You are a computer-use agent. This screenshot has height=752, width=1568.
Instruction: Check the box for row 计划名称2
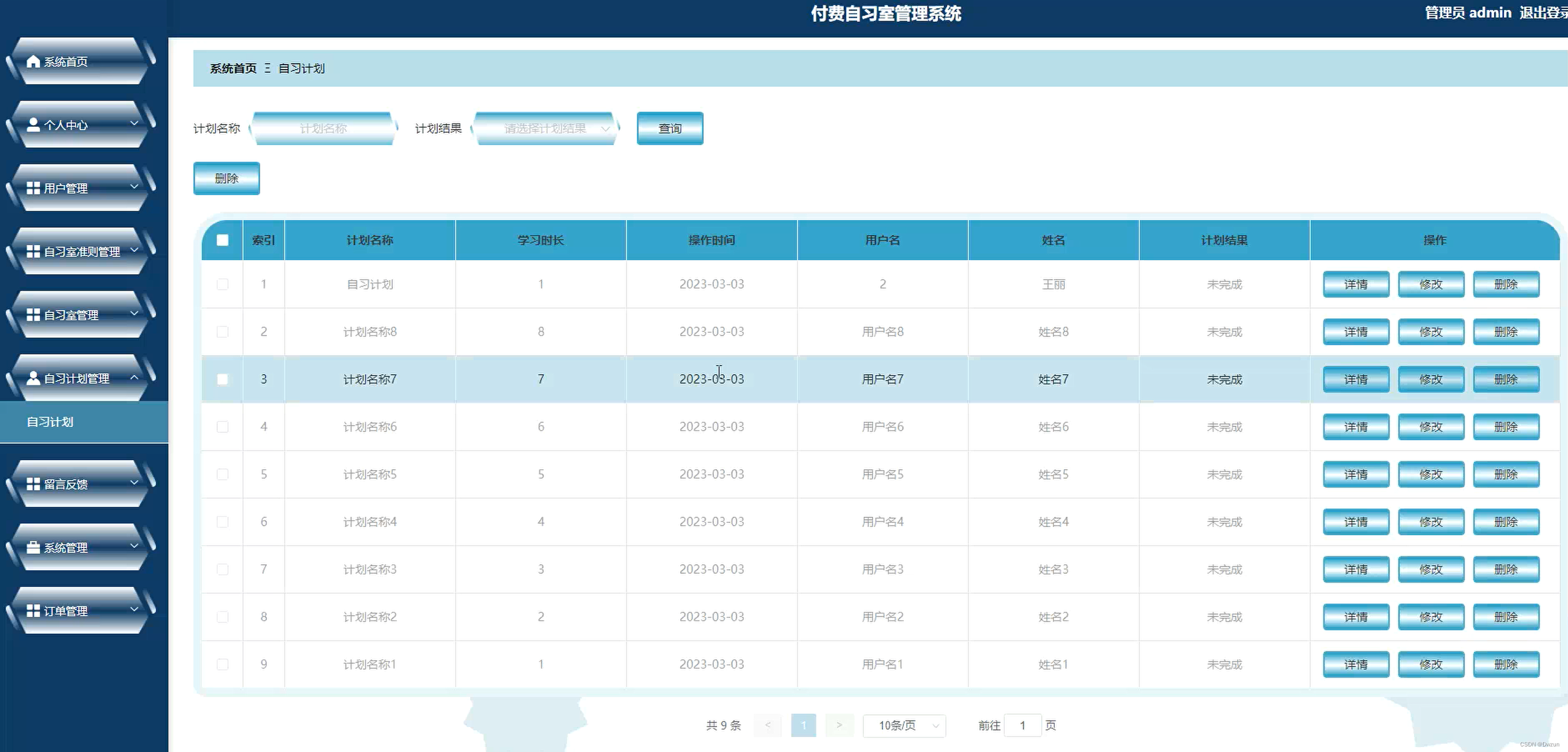pos(223,617)
